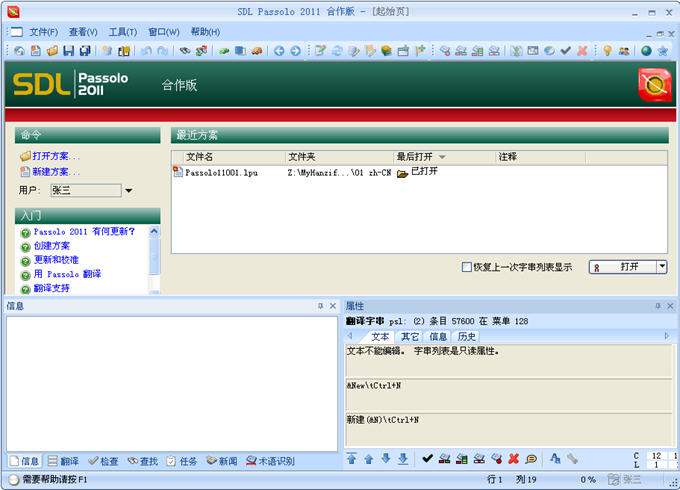Open the 工具(T) menu
The width and height of the screenshot is (680, 490).
point(123,32)
